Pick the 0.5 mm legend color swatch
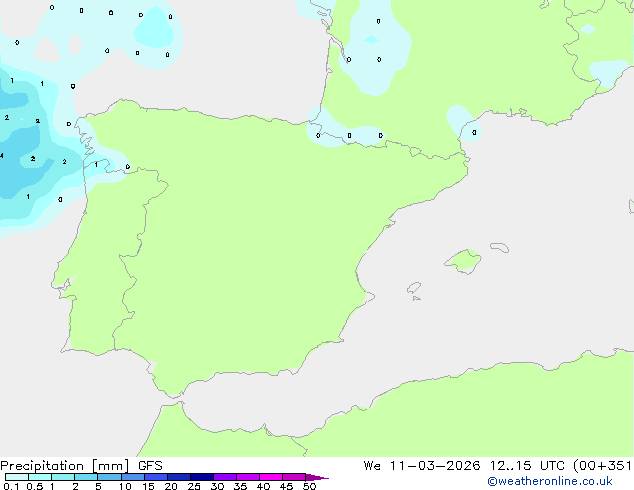 point(40,477)
